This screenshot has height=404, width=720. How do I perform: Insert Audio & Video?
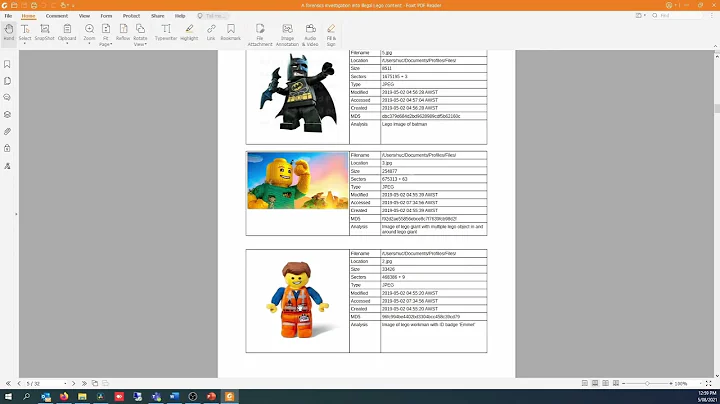point(310,35)
